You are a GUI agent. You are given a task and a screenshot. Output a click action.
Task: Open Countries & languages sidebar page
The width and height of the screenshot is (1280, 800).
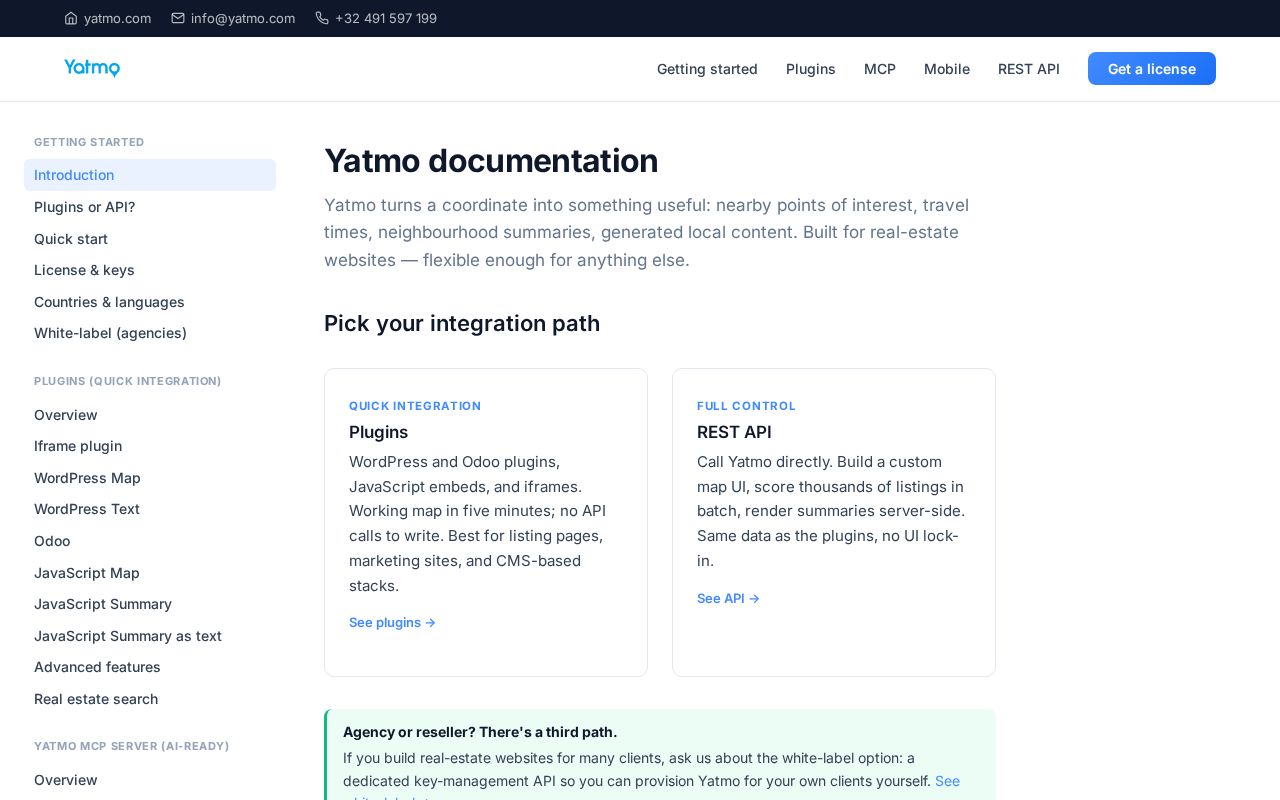[150, 302]
